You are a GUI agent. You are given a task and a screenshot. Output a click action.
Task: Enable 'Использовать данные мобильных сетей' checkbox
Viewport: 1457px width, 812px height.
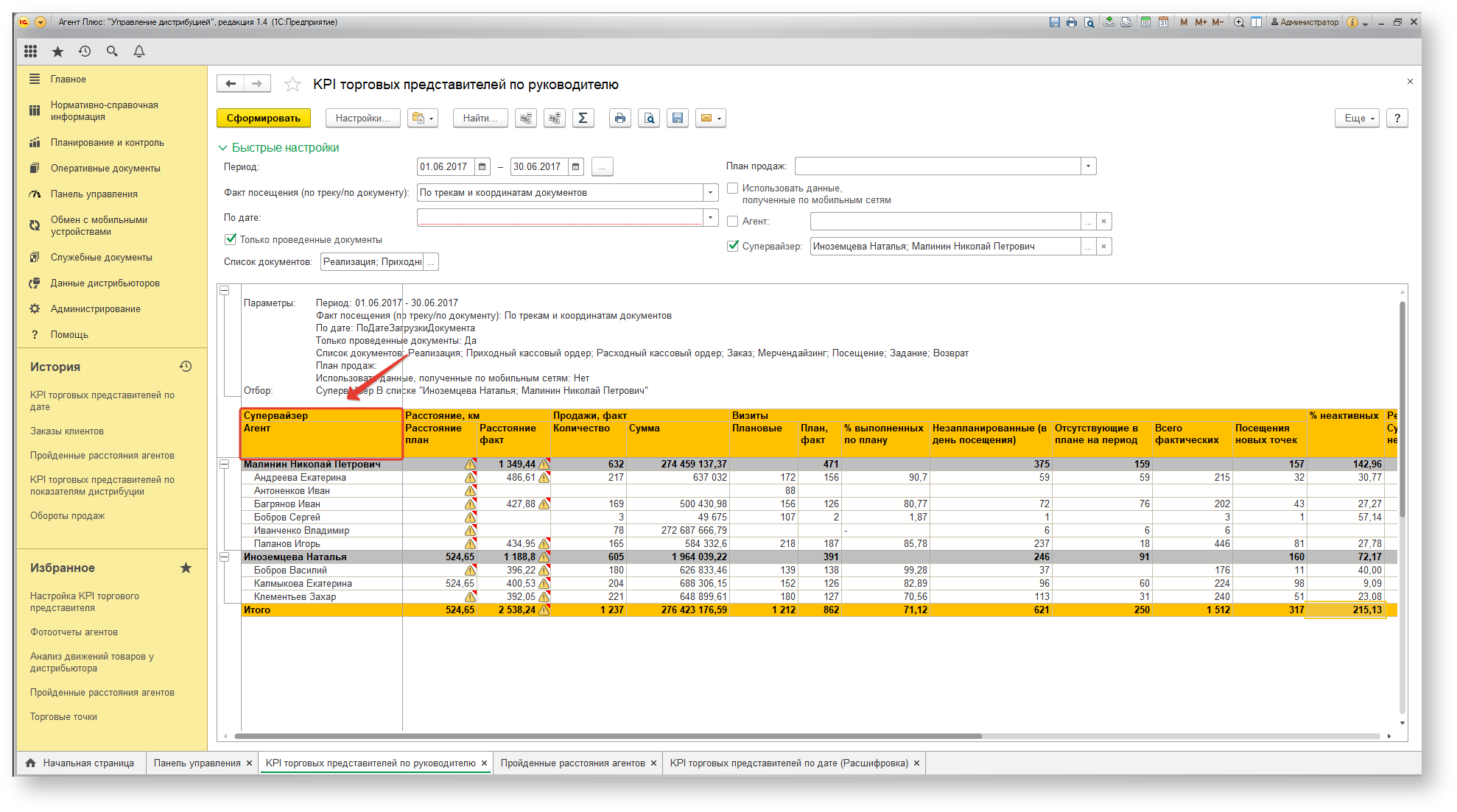tap(733, 188)
